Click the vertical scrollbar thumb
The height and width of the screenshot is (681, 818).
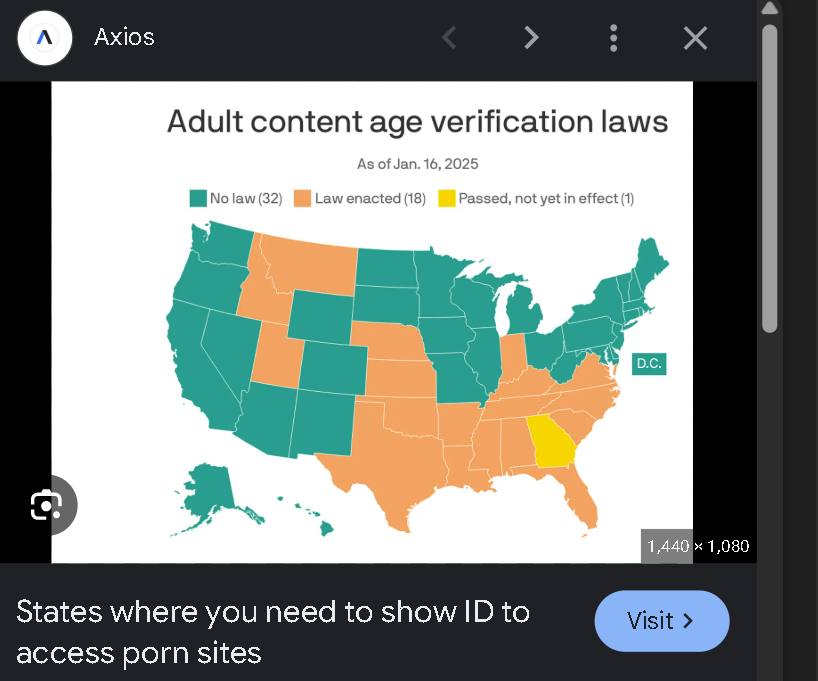pyautogui.click(x=769, y=178)
